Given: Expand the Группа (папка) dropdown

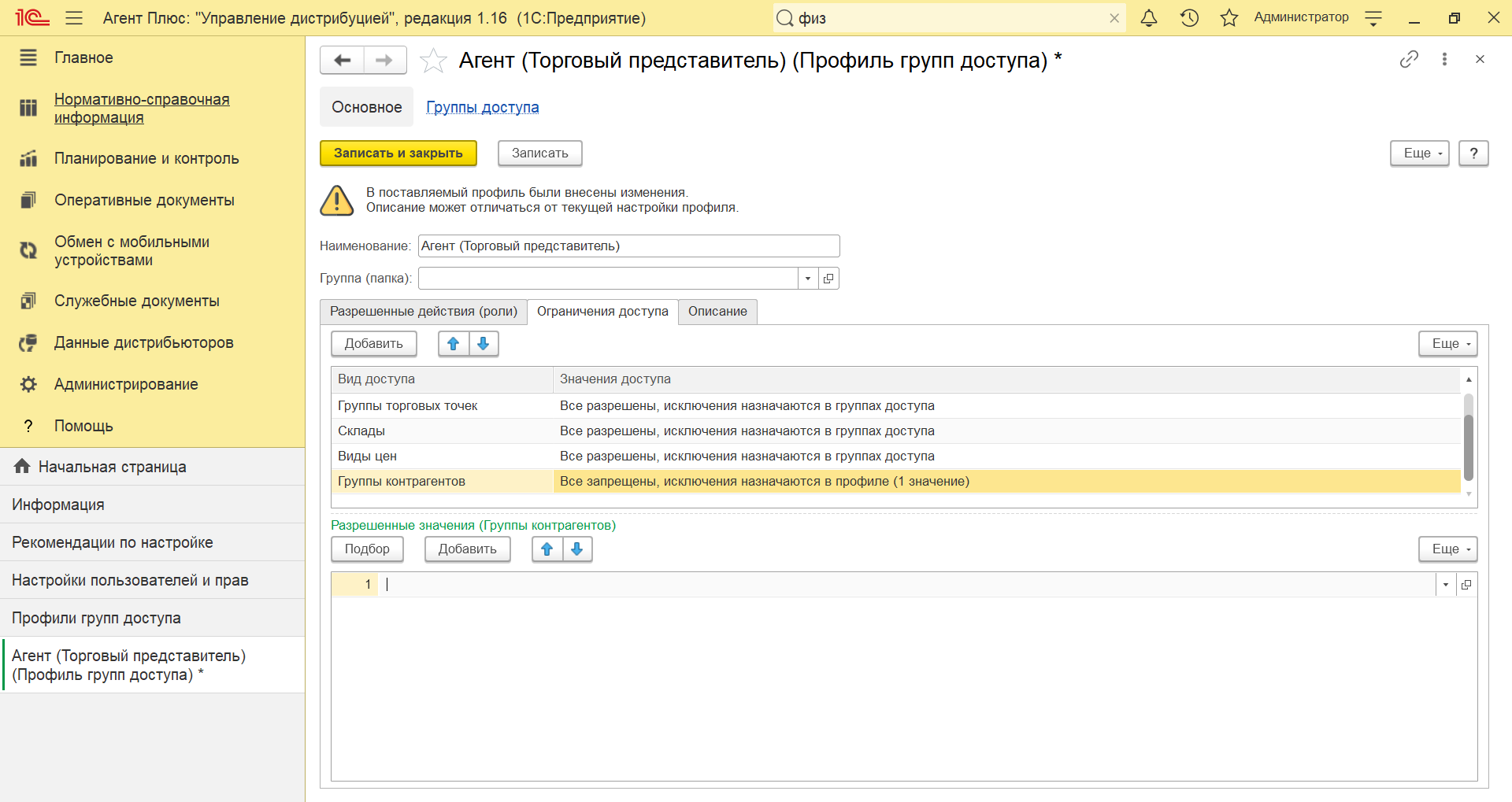Looking at the screenshot, I should [x=808, y=279].
